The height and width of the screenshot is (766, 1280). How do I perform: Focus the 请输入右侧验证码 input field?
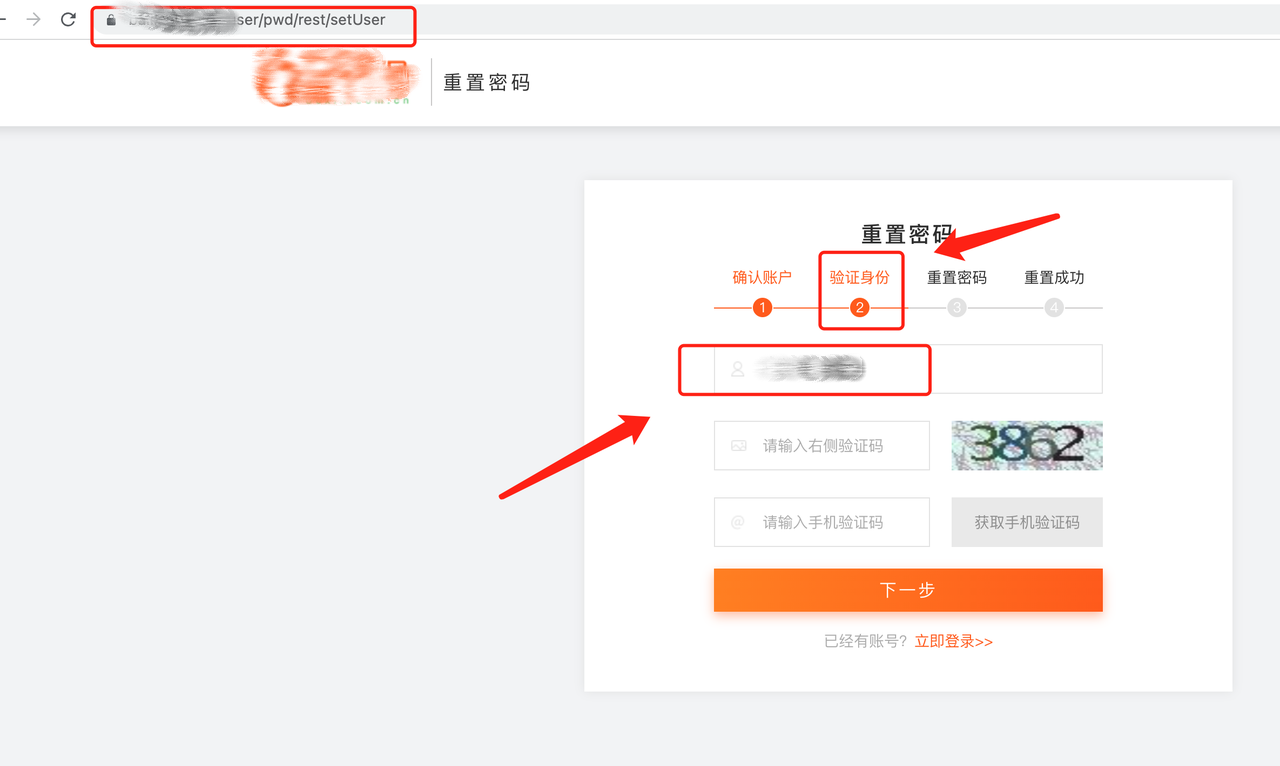click(x=835, y=446)
